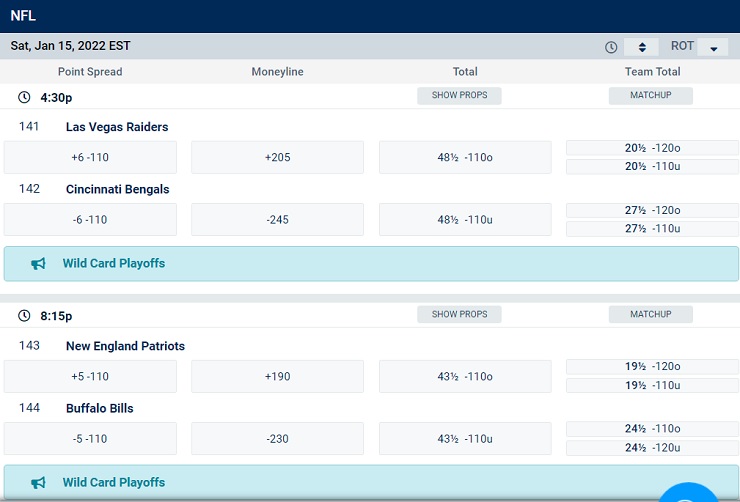The height and width of the screenshot is (502, 740).
Task: Show props for the 4:30p game
Action: (x=459, y=95)
